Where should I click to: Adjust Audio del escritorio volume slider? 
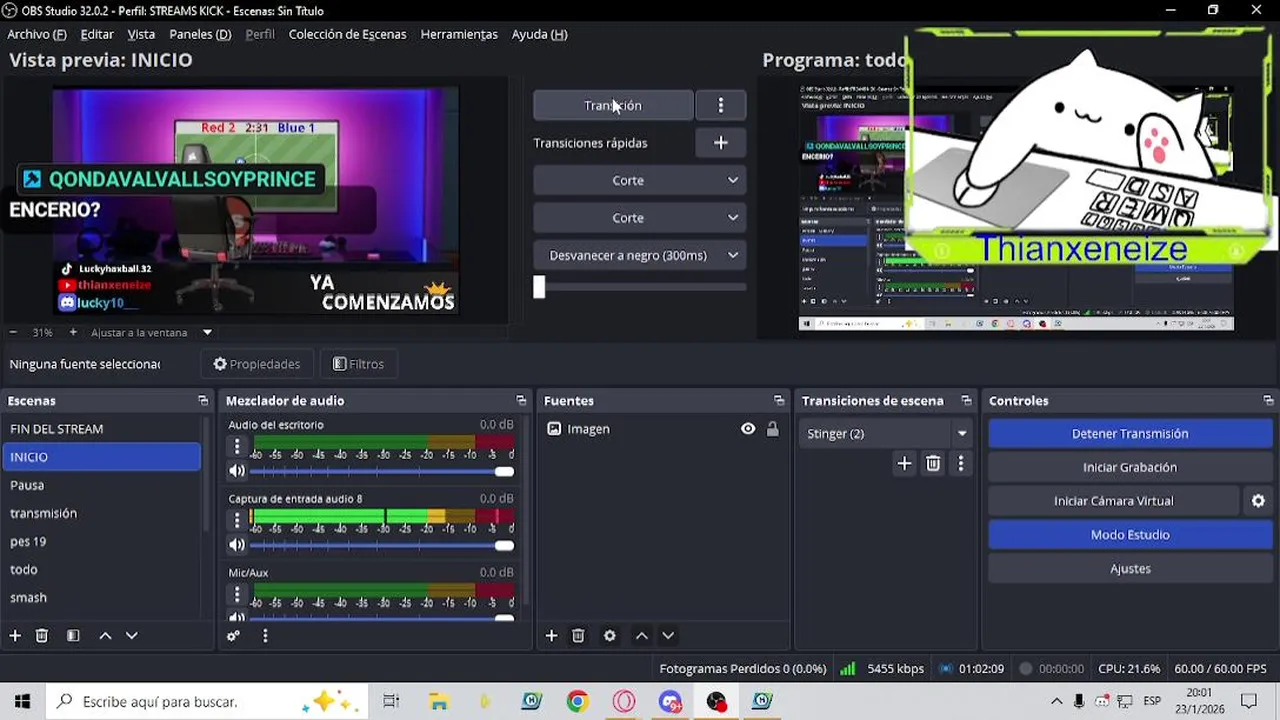382,471
